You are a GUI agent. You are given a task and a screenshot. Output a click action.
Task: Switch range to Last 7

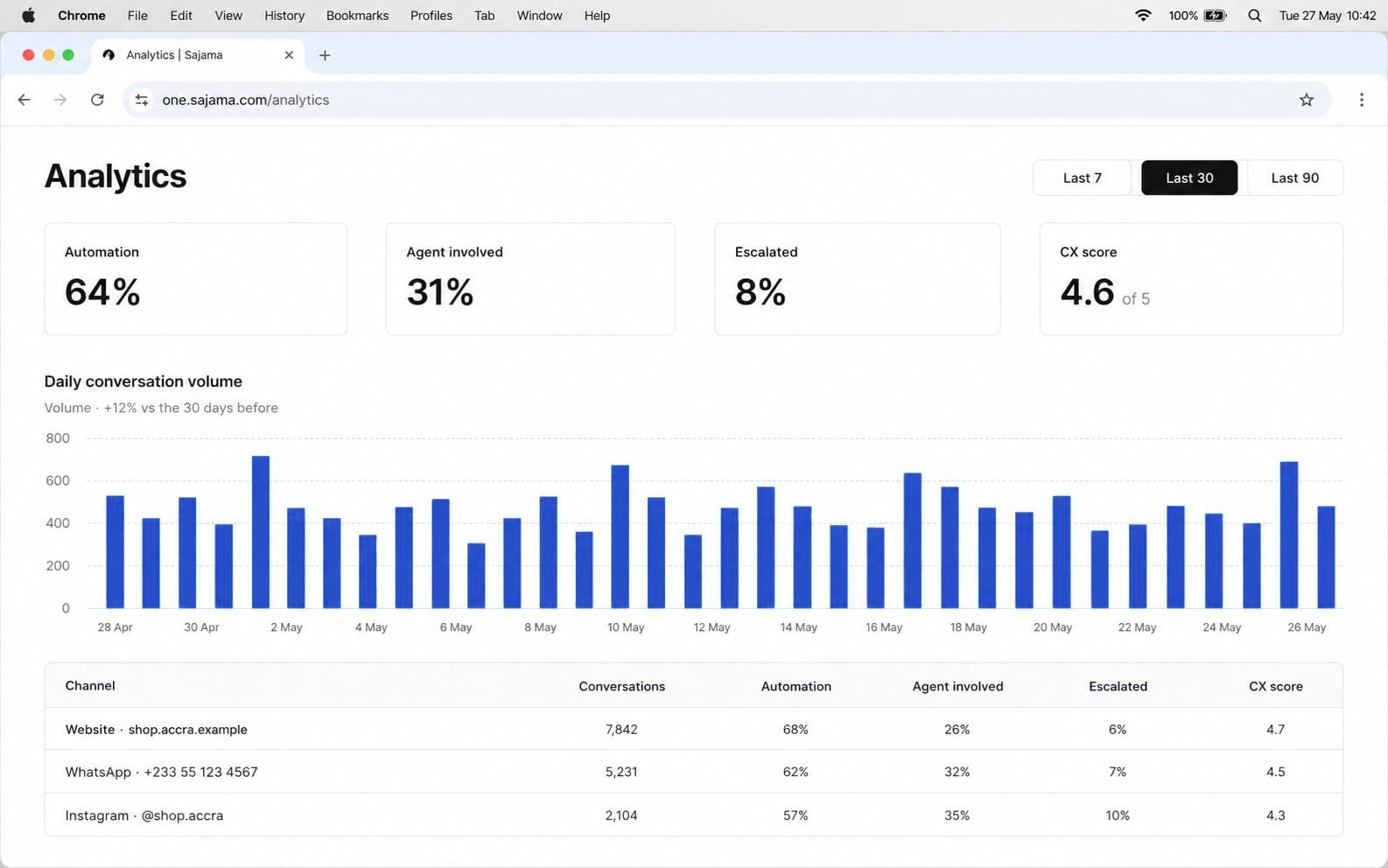[1083, 178]
